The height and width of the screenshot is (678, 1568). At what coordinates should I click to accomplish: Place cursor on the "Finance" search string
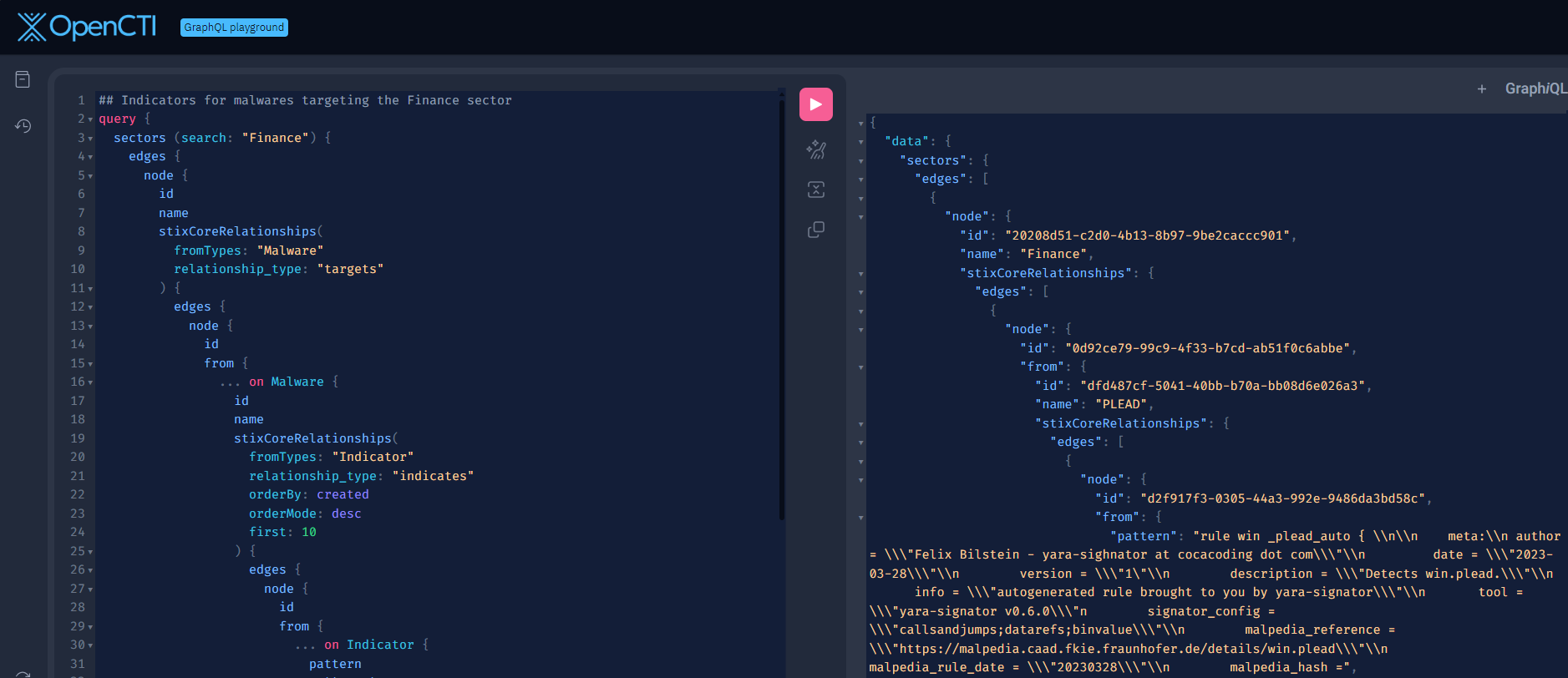[x=275, y=138]
